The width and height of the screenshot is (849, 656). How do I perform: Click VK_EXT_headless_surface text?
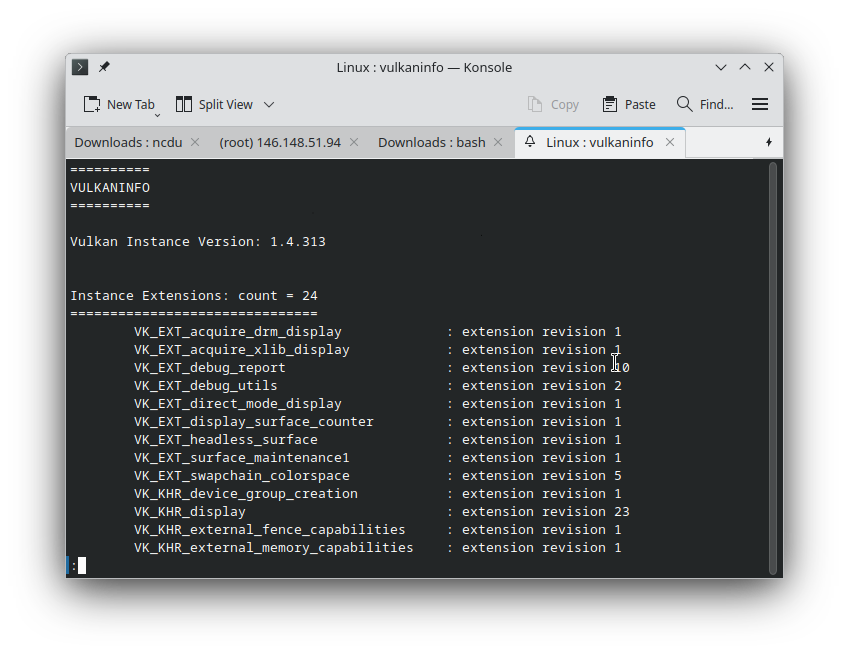[x=226, y=440]
